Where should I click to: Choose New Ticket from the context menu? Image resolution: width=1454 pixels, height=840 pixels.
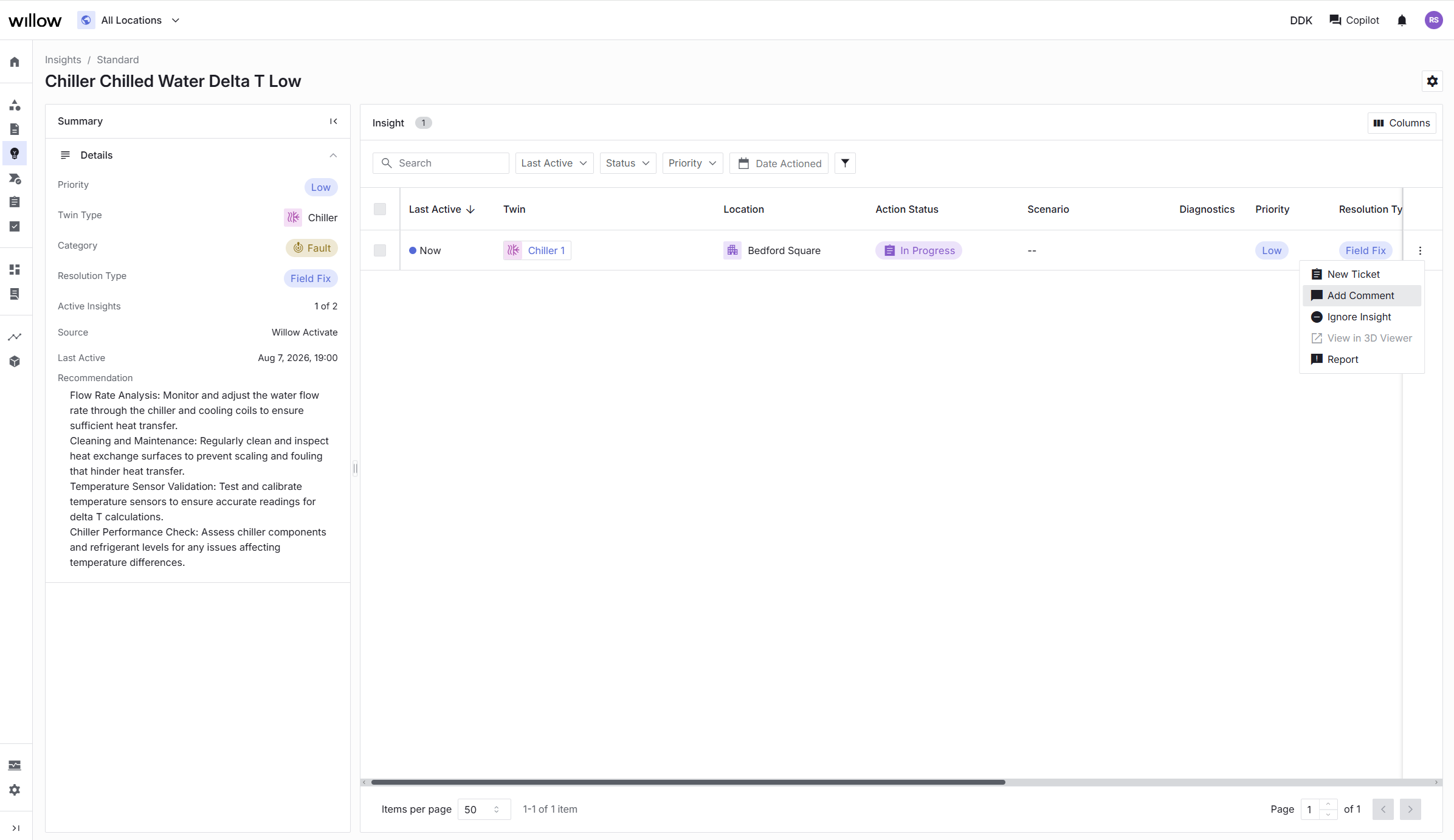(1362, 274)
